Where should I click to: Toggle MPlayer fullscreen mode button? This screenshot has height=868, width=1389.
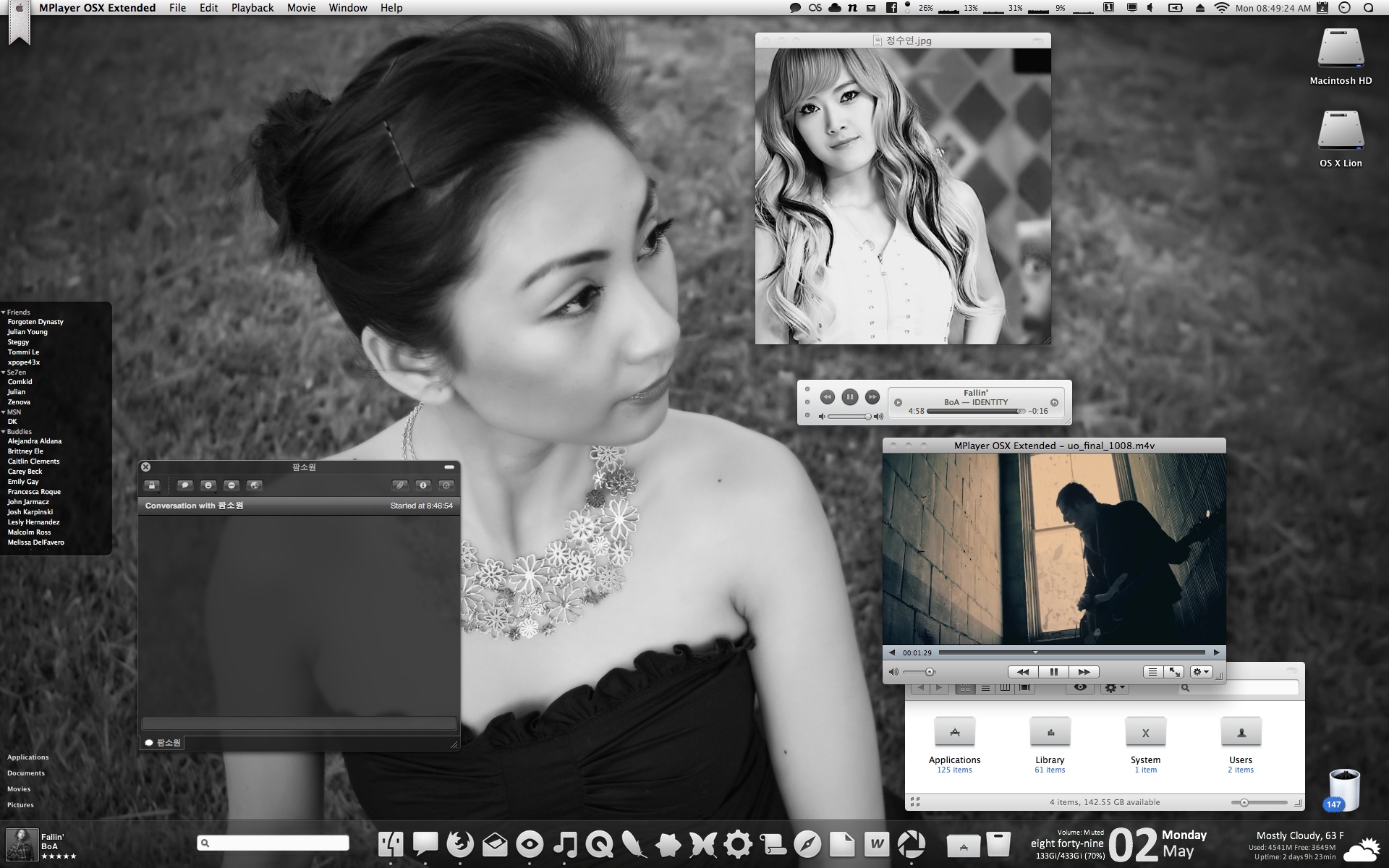[1174, 672]
